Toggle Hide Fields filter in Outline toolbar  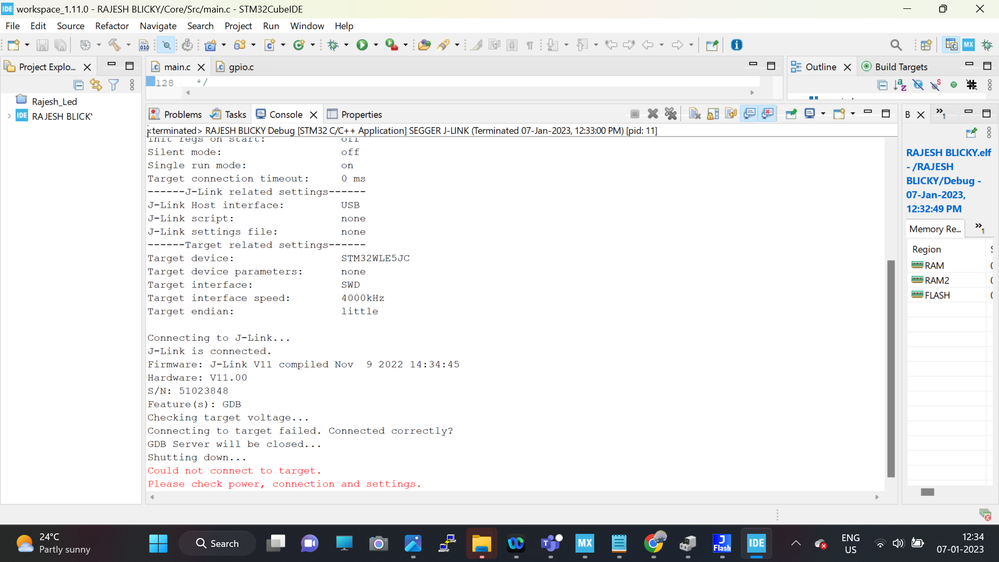tap(917, 85)
